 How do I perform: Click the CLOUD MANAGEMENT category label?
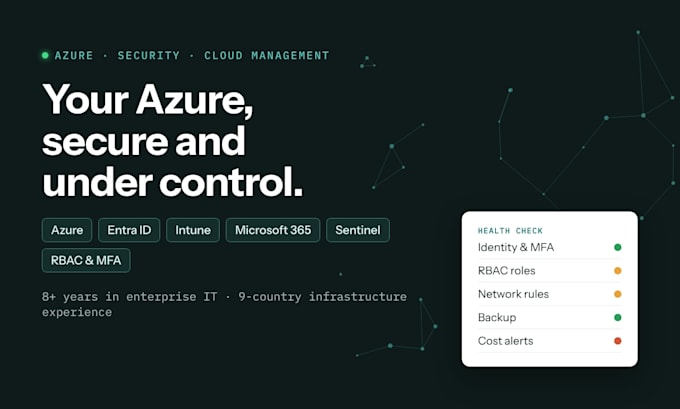[267, 56]
